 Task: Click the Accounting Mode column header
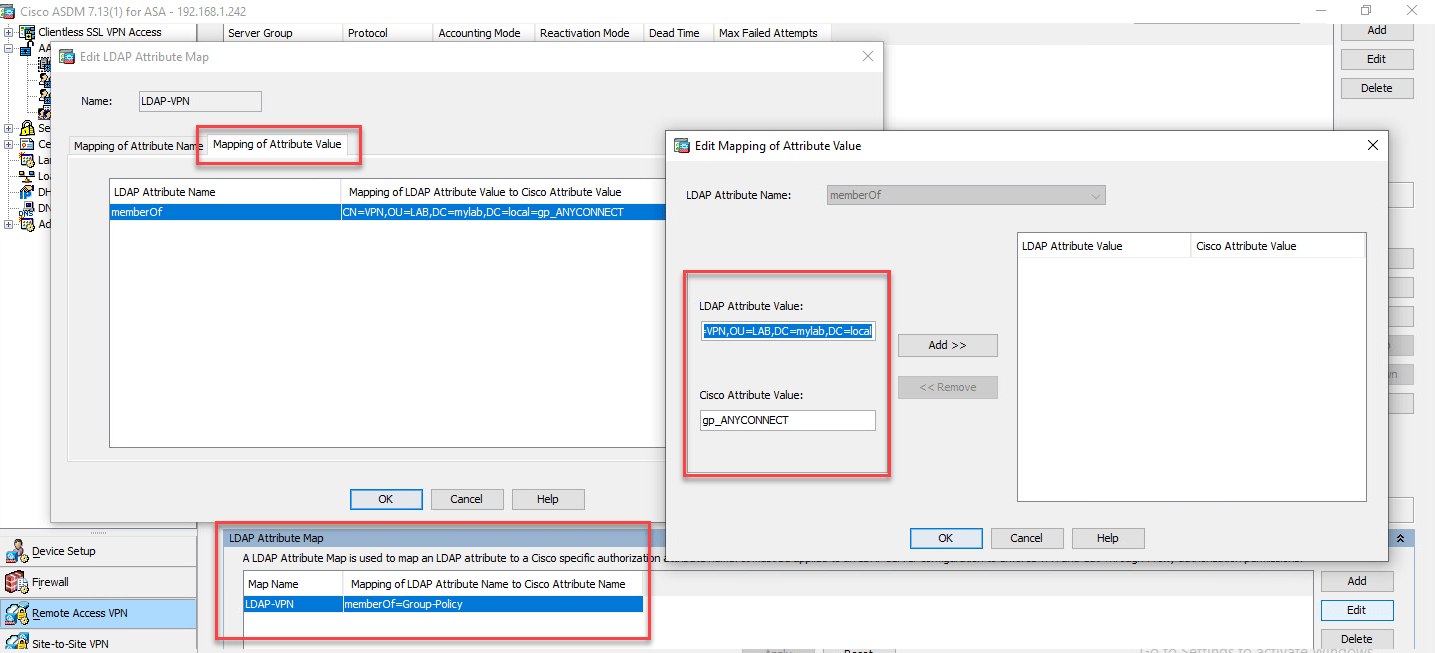tap(485, 33)
